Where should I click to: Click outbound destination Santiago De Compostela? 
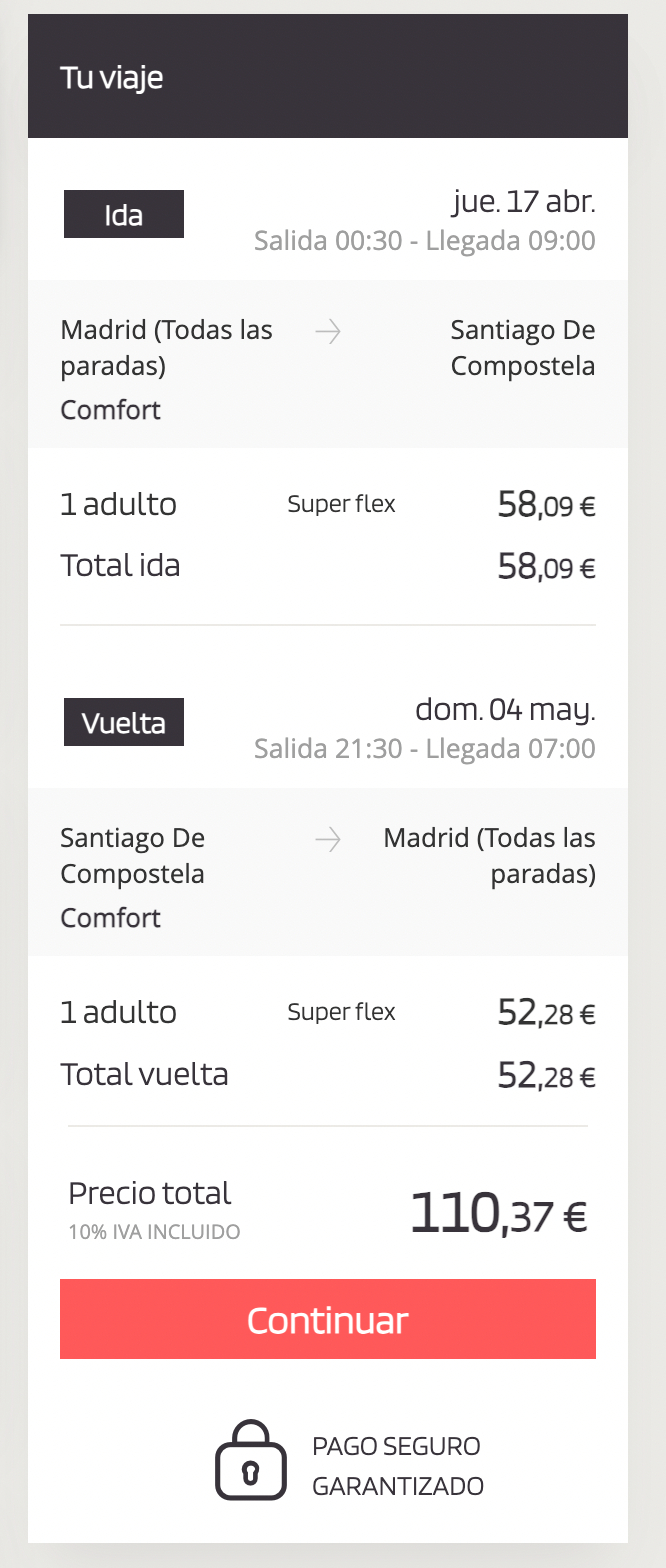coord(522,347)
